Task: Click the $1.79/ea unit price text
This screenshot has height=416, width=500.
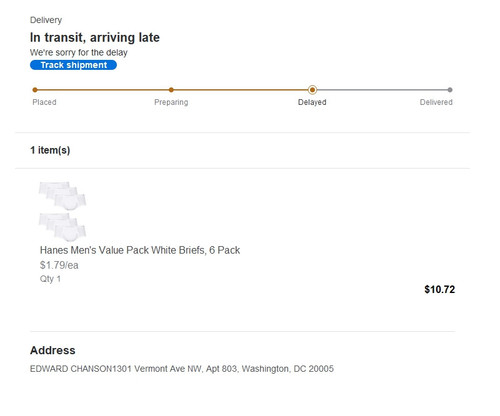Action: click(59, 265)
